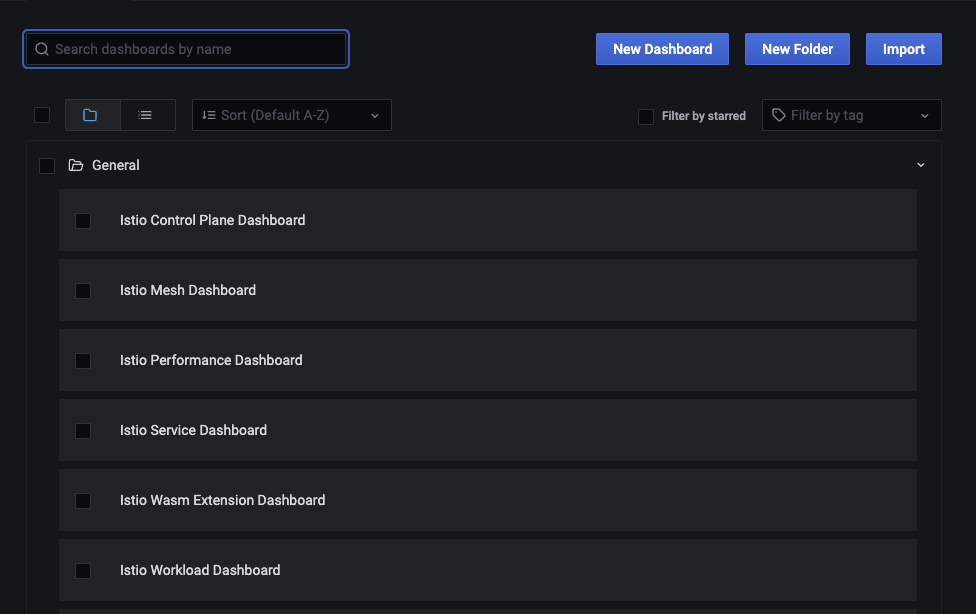The height and width of the screenshot is (614, 976).
Task: Switch to list view icon
Action: [x=145, y=115]
